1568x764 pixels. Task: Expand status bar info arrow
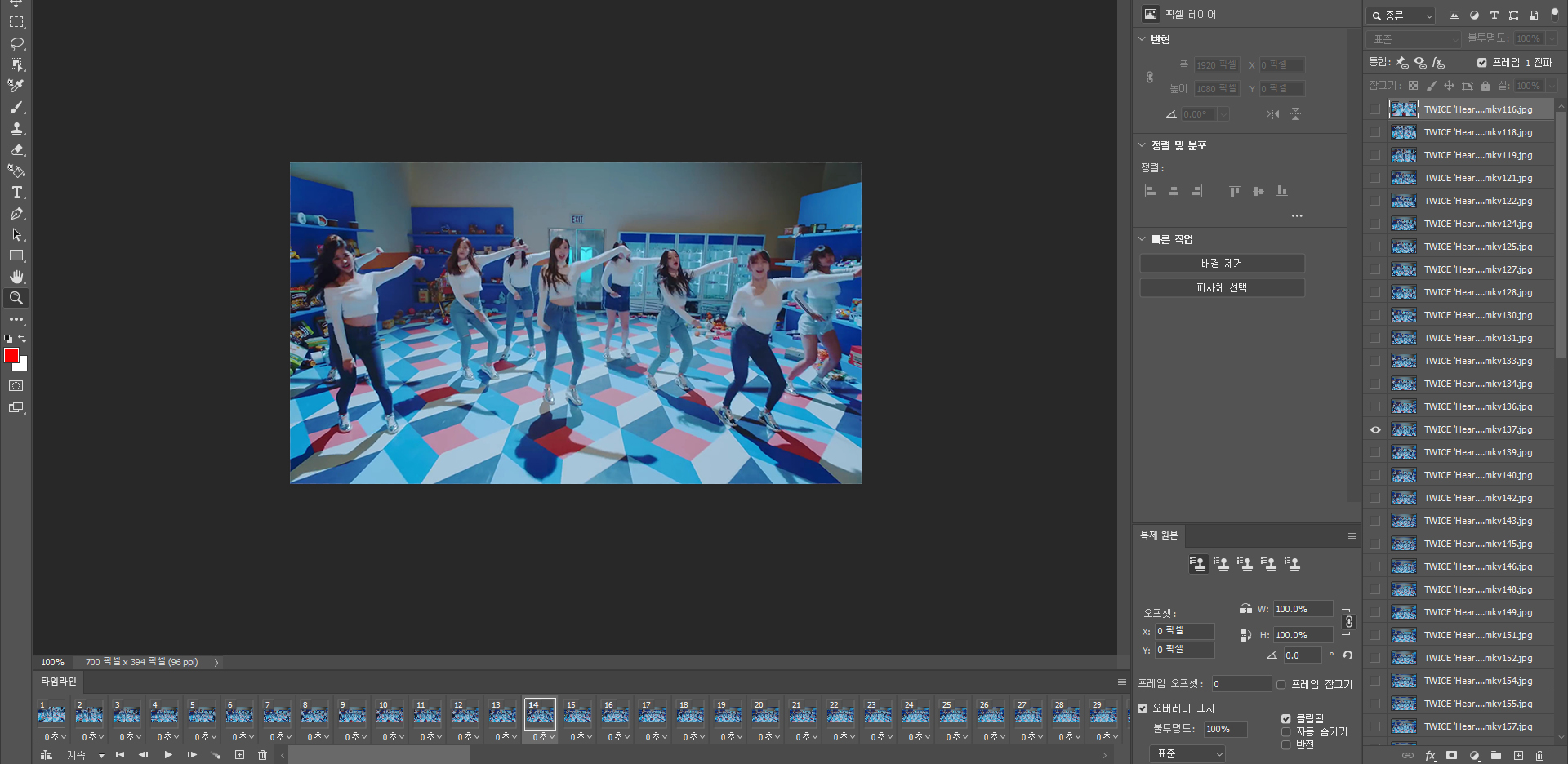216,663
